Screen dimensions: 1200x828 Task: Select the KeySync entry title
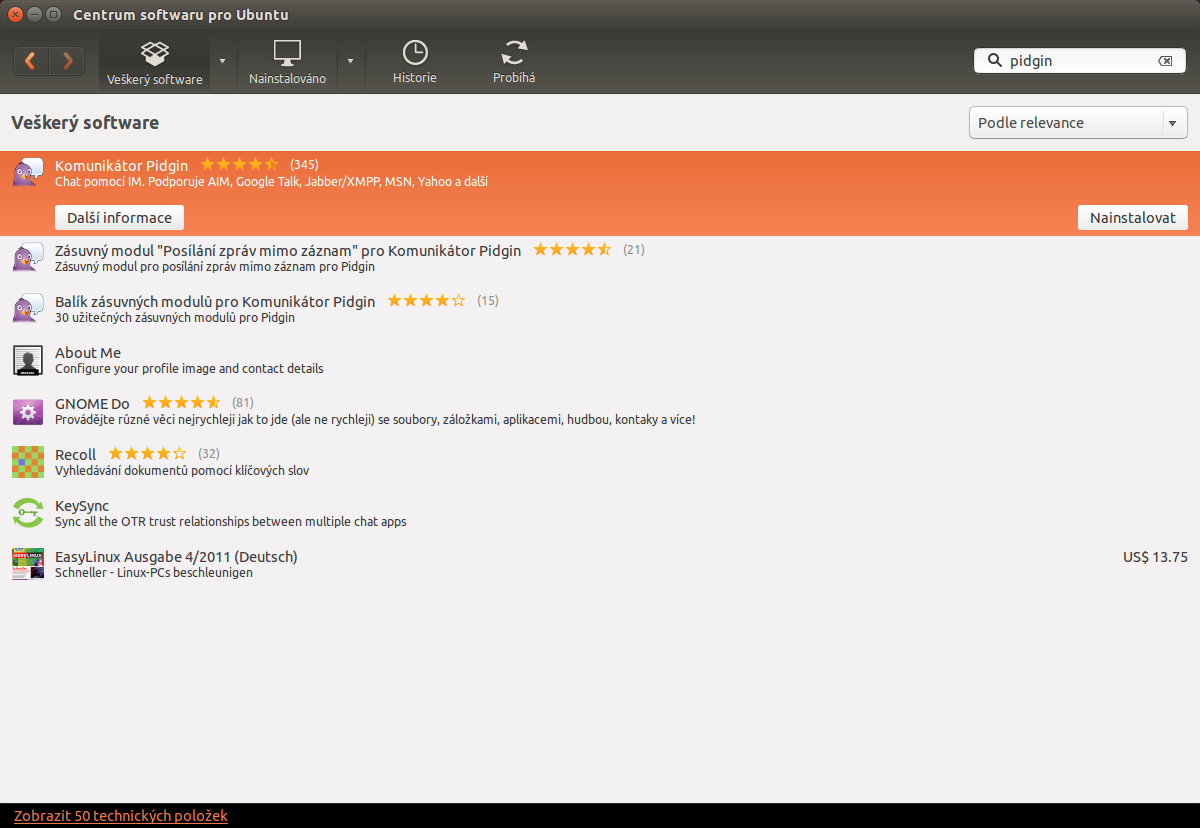(x=82, y=506)
